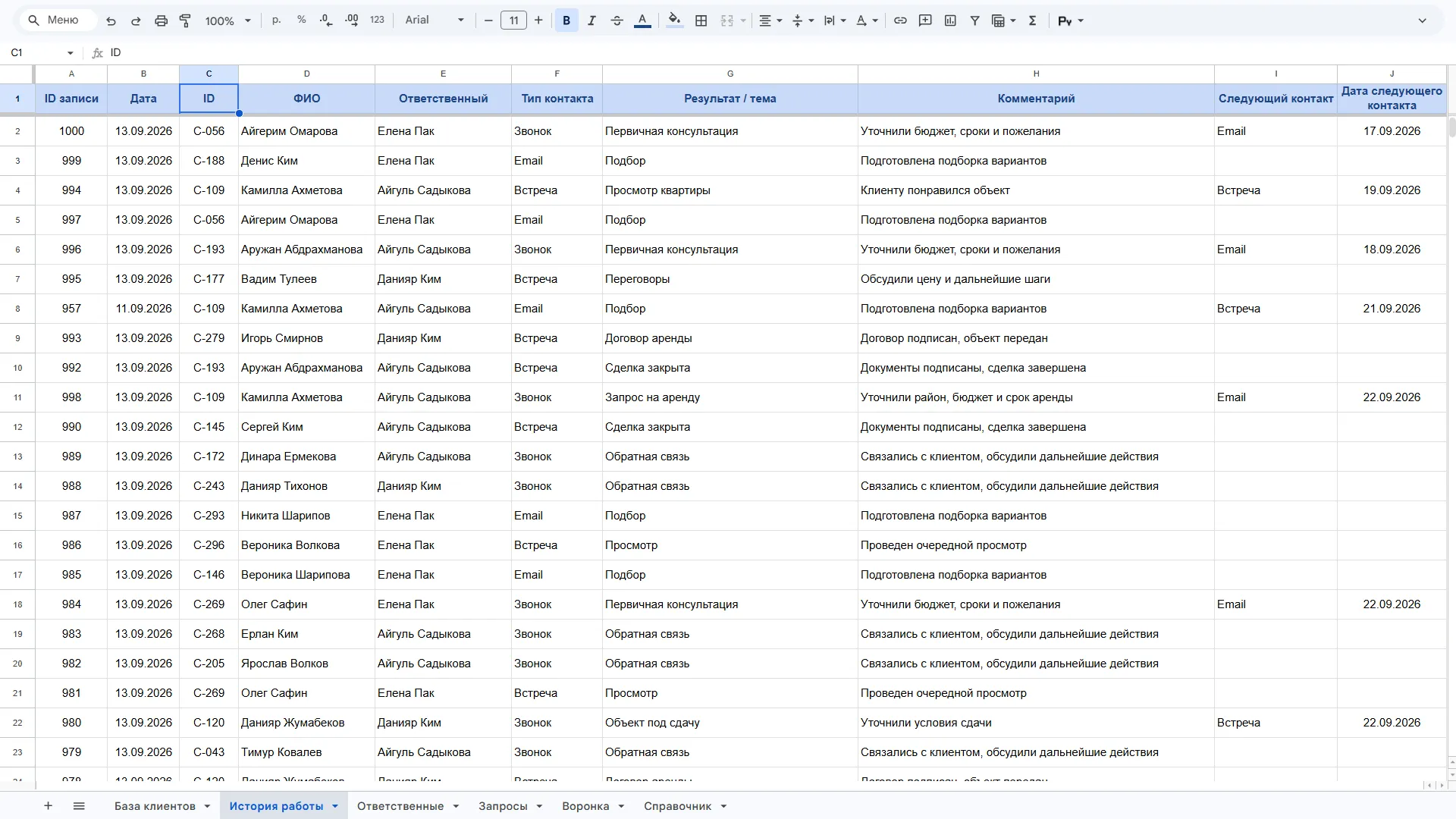The height and width of the screenshot is (819, 1456).
Task: Click the plus button to add a sheet
Action: click(48, 805)
